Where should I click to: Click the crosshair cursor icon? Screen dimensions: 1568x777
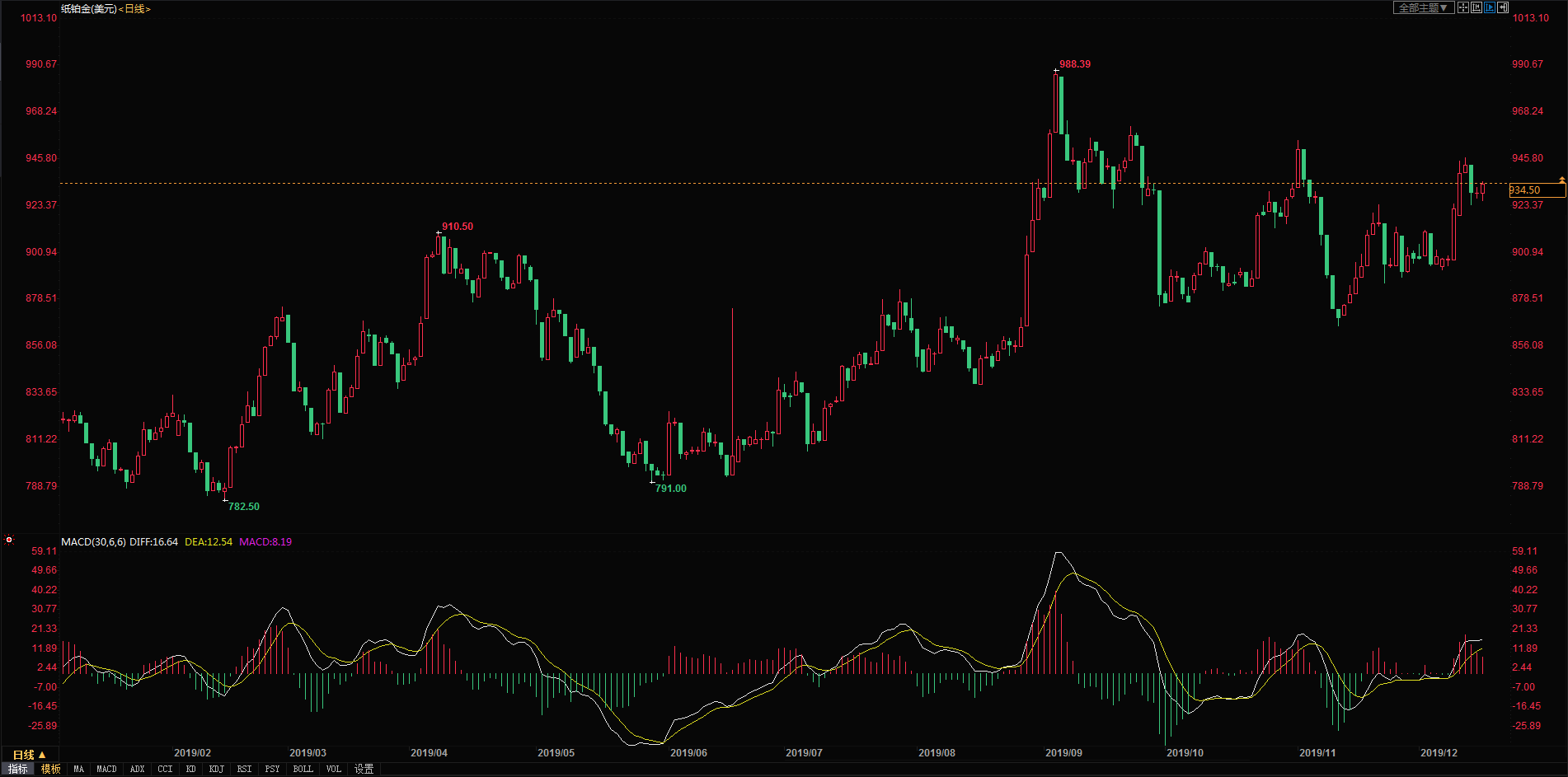click(x=1463, y=7)
